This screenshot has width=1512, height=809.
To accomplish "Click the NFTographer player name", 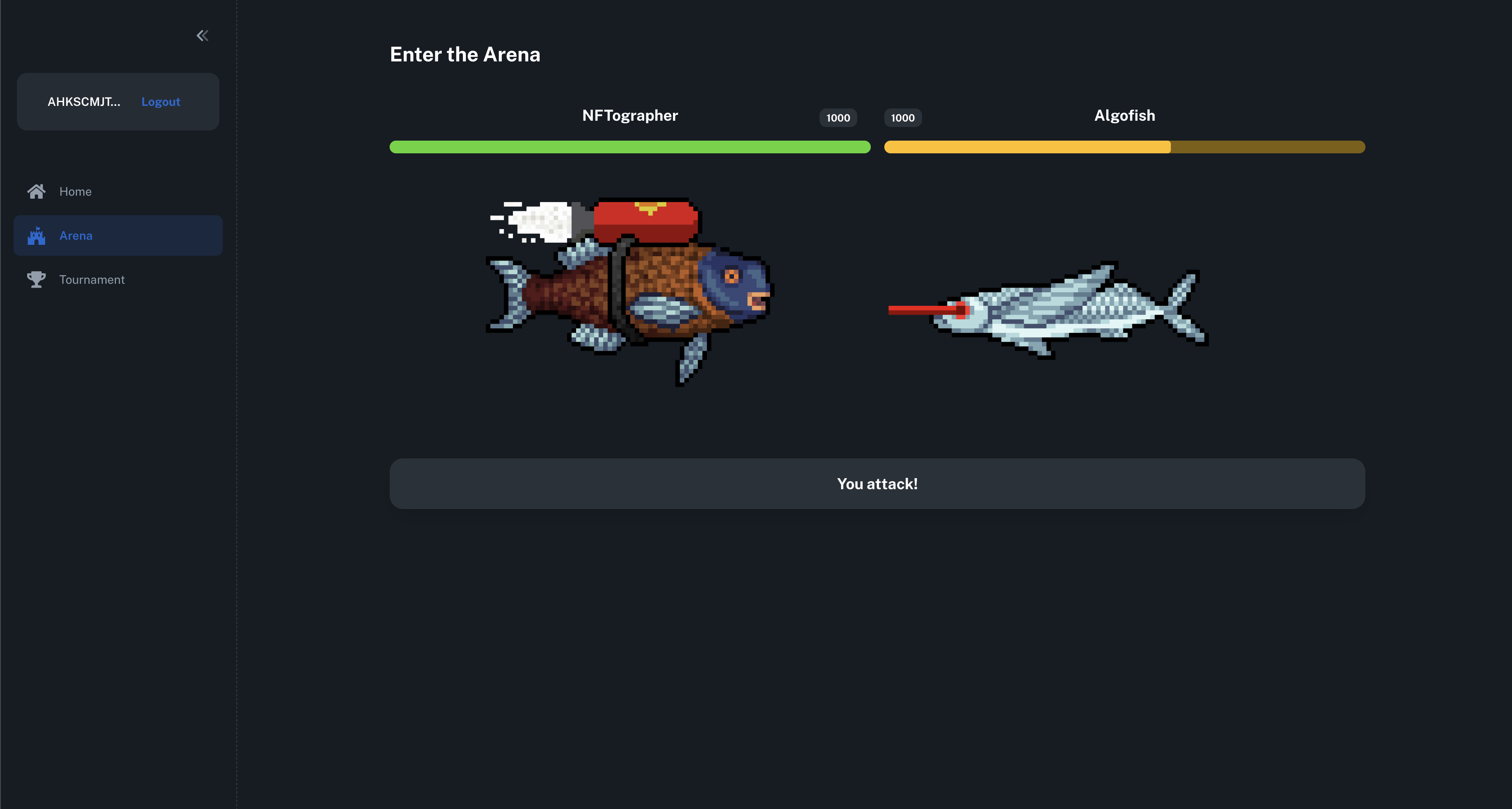I will pos(630,116).
